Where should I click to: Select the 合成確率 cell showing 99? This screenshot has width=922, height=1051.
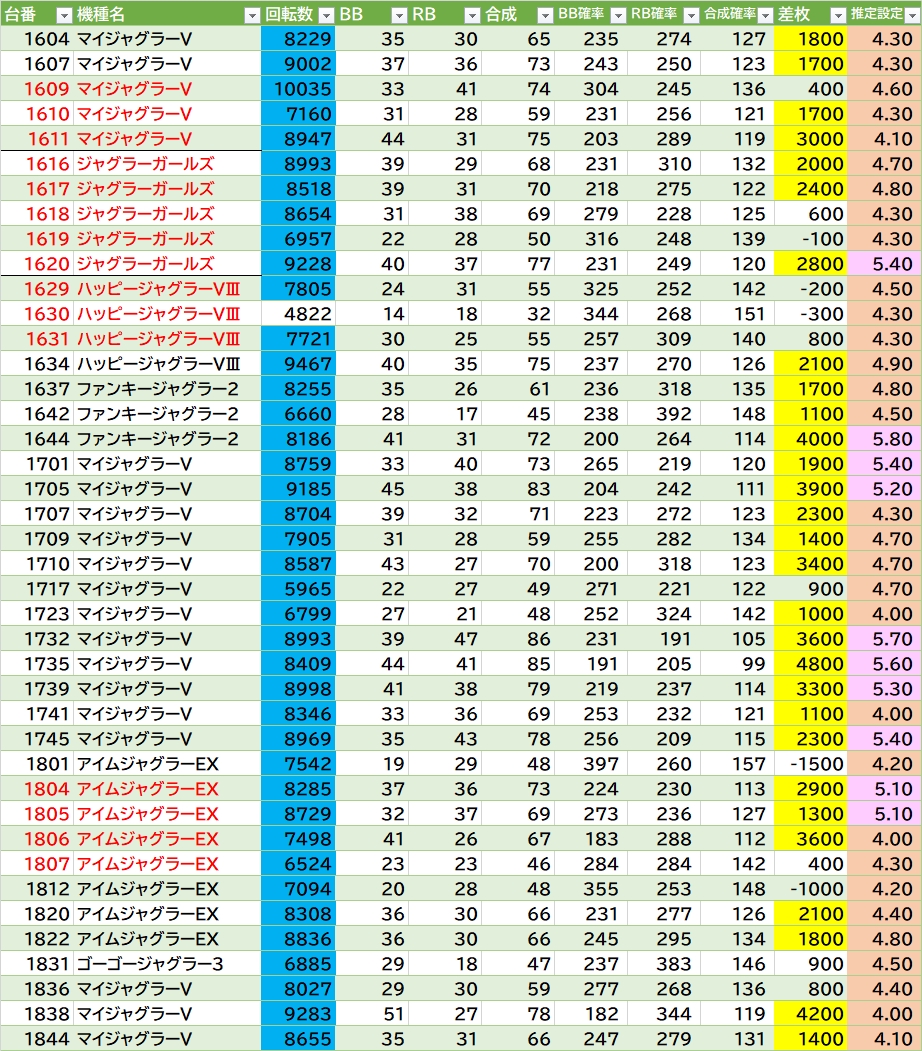click(x=737, y=664)
